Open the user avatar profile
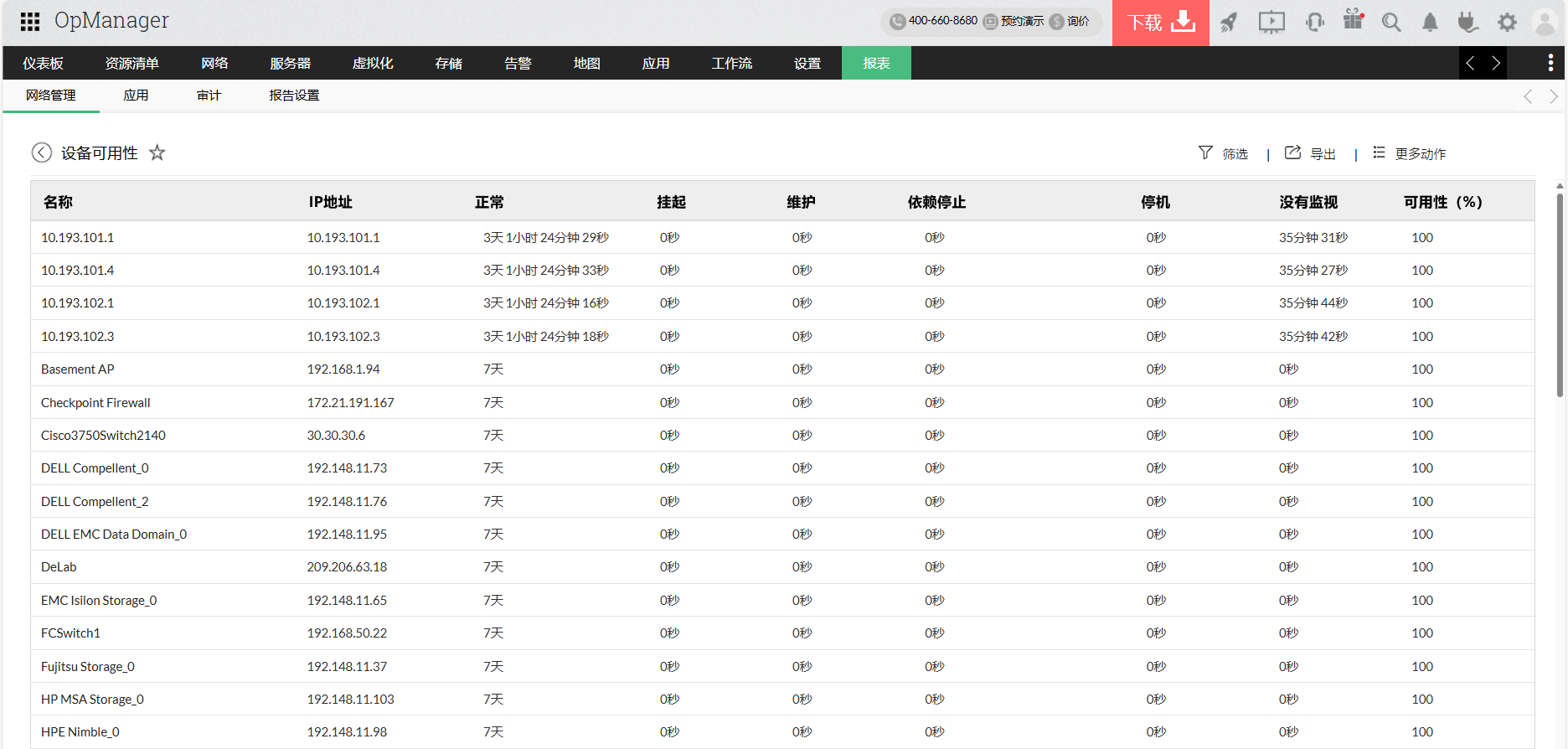 point(1544,23)
